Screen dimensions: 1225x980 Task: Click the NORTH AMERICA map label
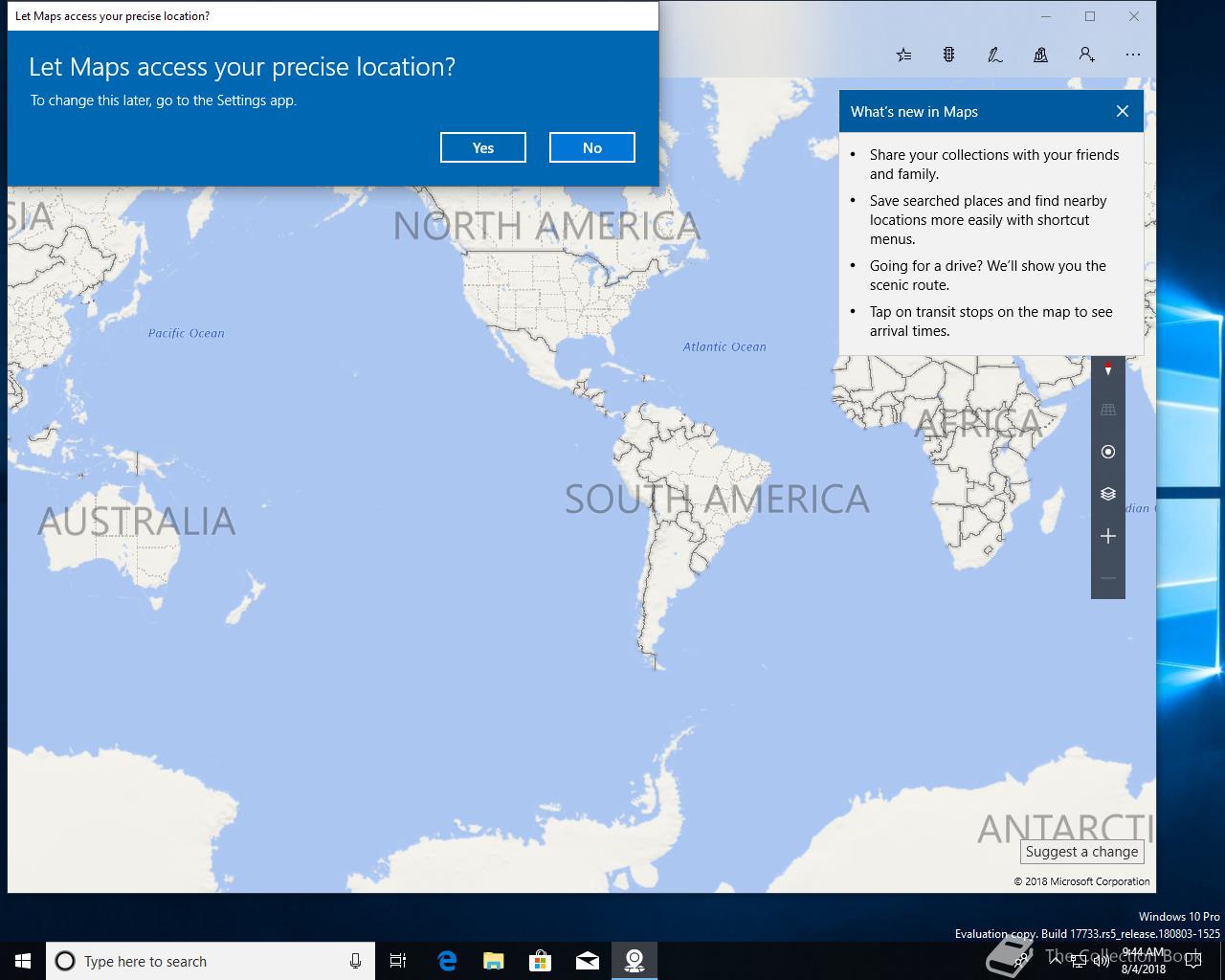(546, 227)
